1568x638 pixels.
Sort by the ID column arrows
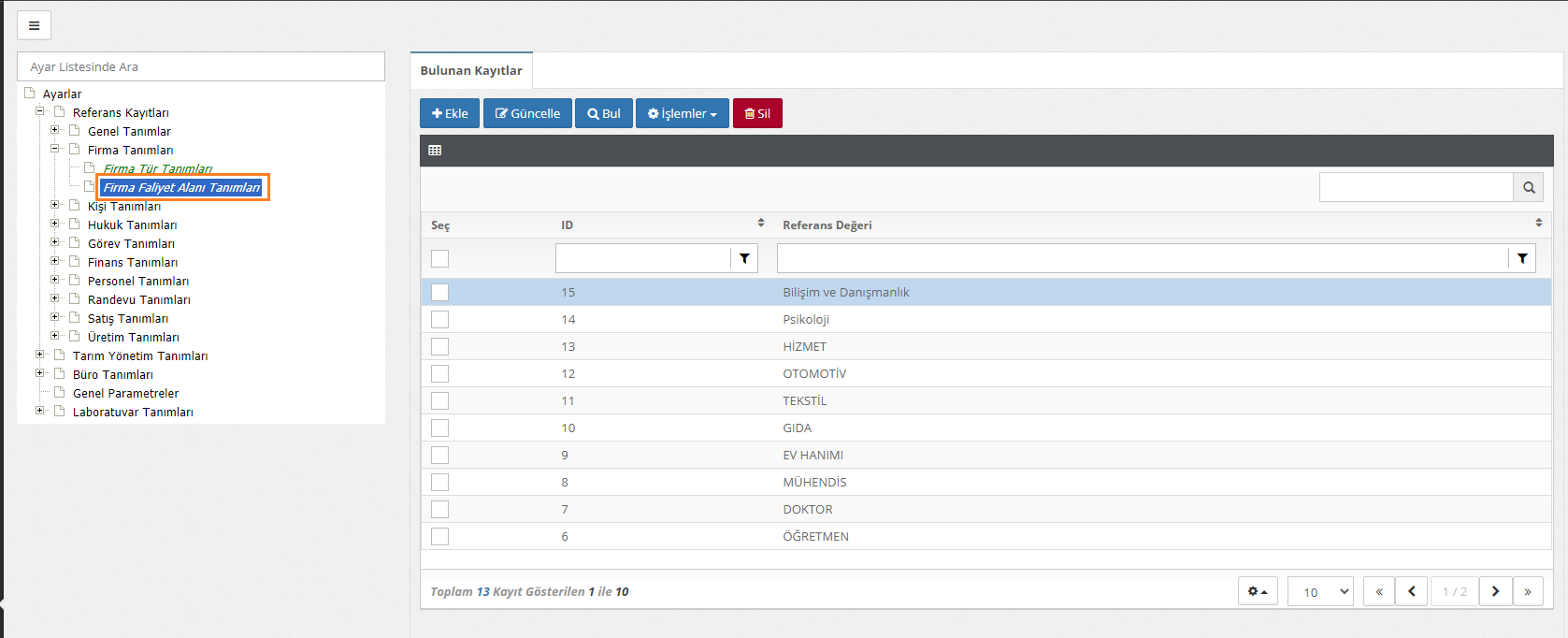tap(760, 224)
